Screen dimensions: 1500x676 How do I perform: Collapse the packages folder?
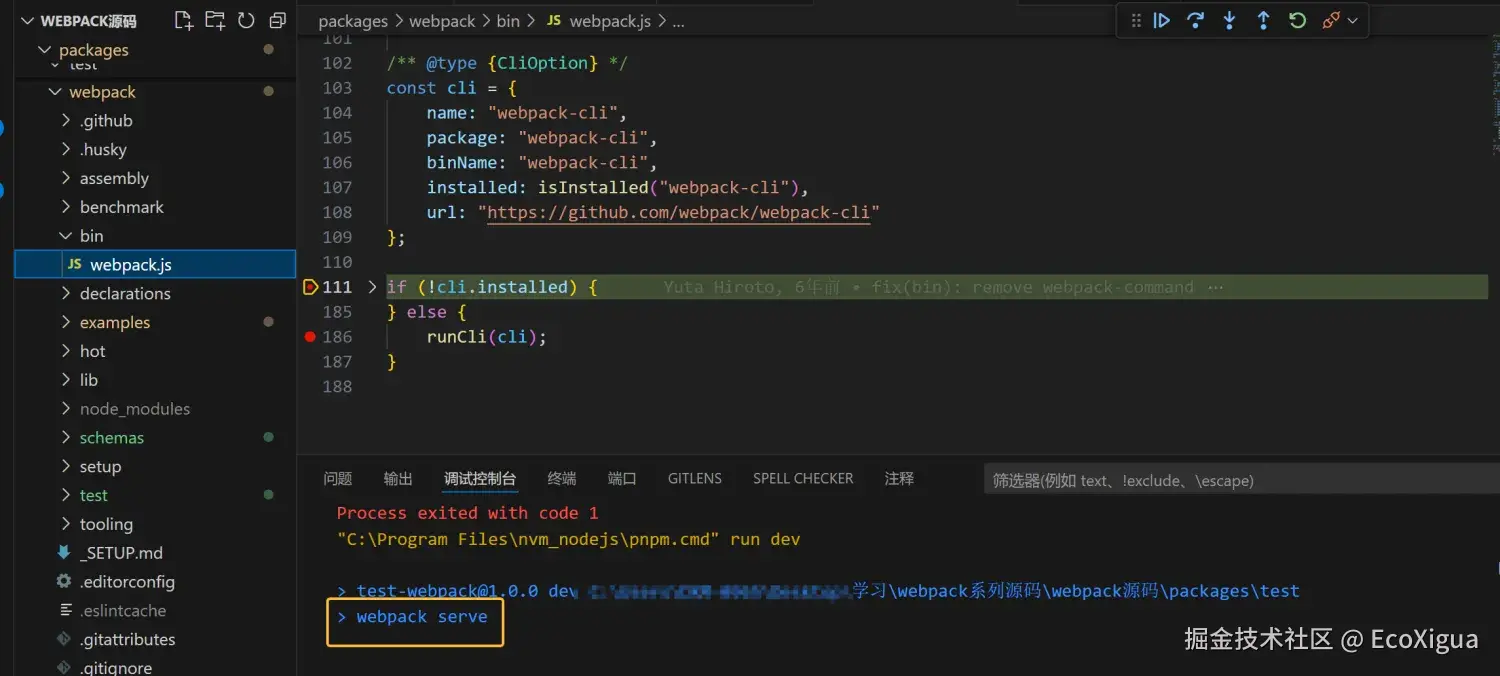43,50
